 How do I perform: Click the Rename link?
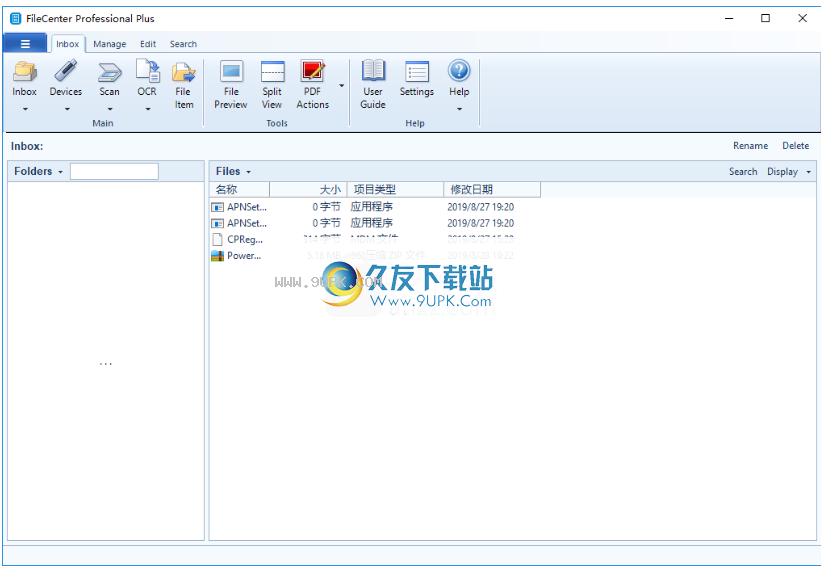(x=750, y=146)
